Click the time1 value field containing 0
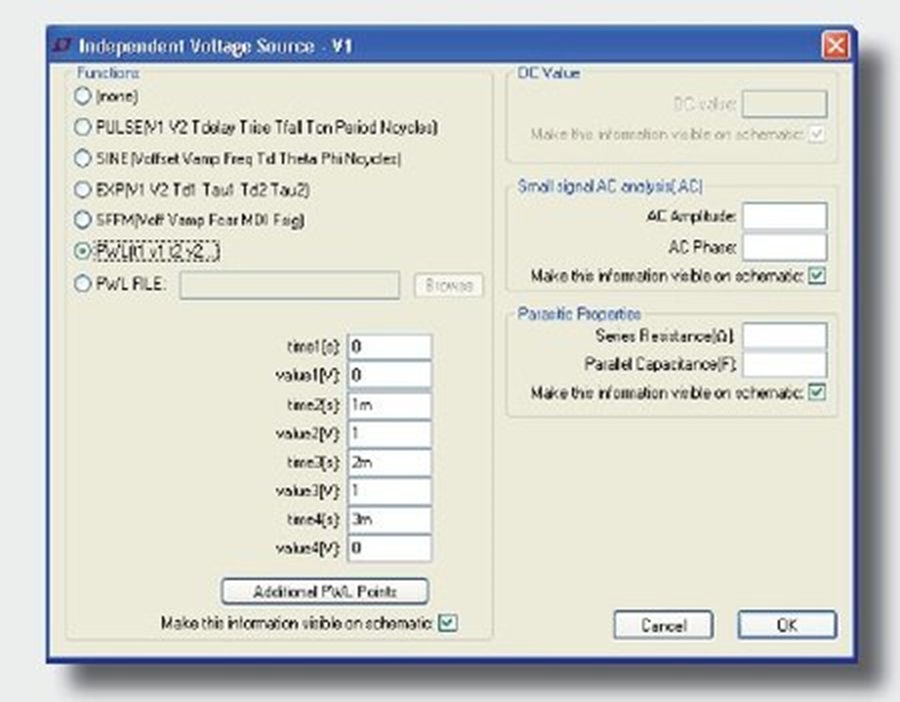900x702 pixels. coord(388,346)
